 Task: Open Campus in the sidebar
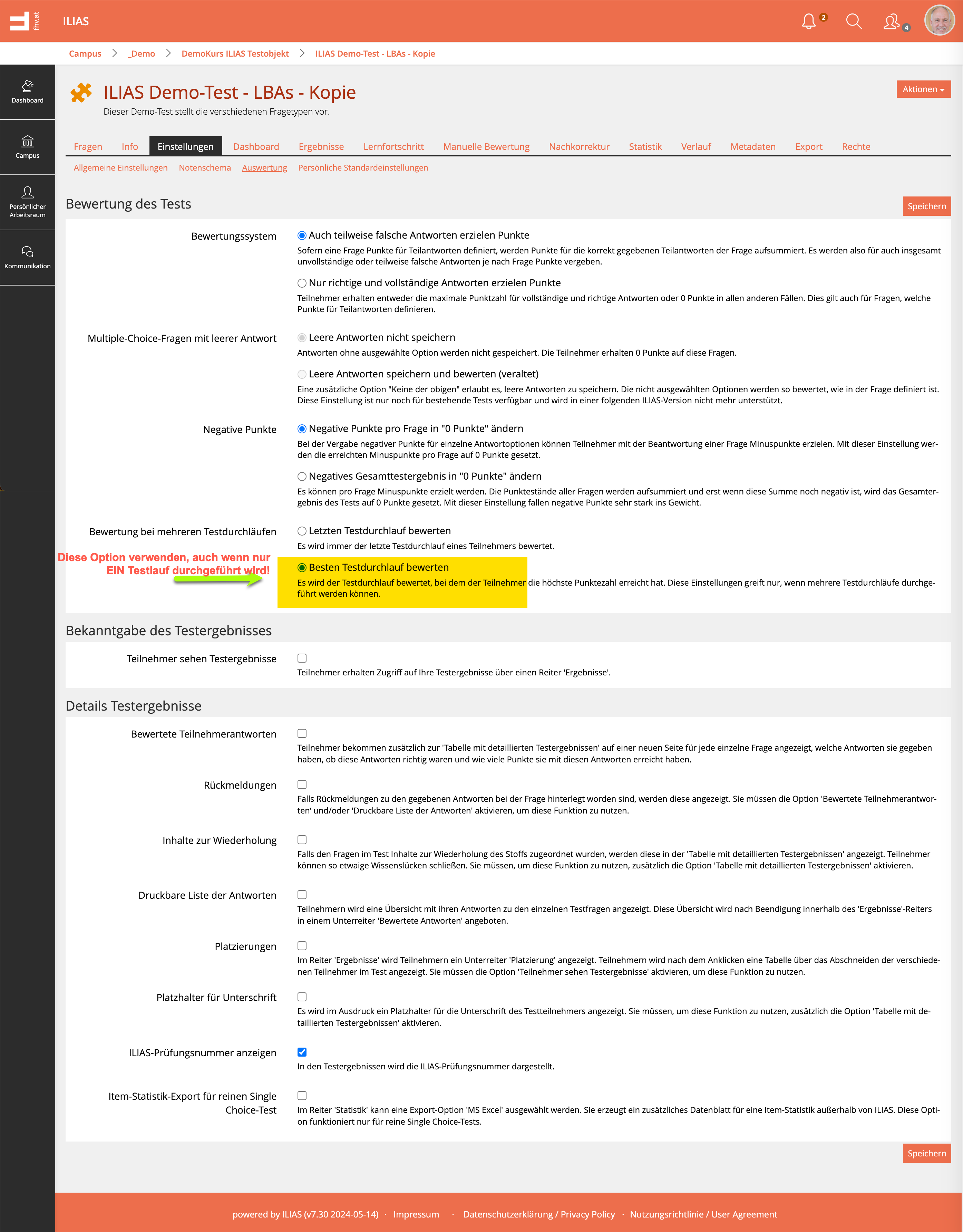coord(28,147)
